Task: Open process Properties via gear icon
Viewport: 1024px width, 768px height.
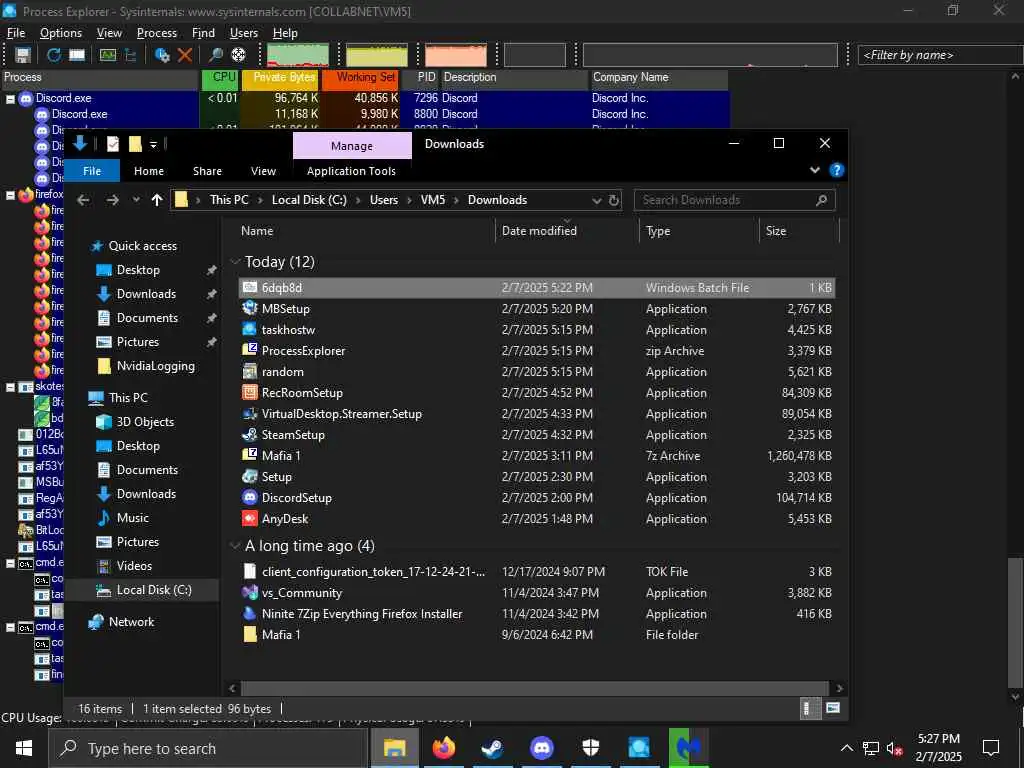Action: coord(162,55)
